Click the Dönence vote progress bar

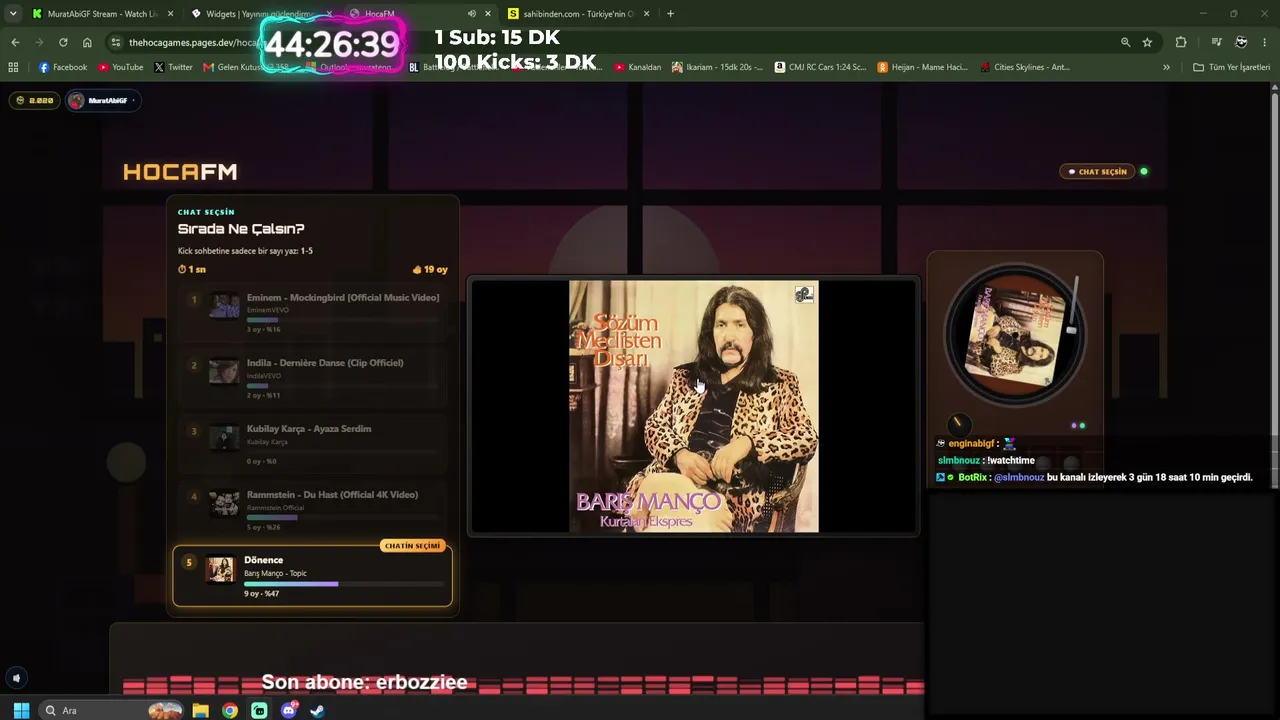[342, 584]
